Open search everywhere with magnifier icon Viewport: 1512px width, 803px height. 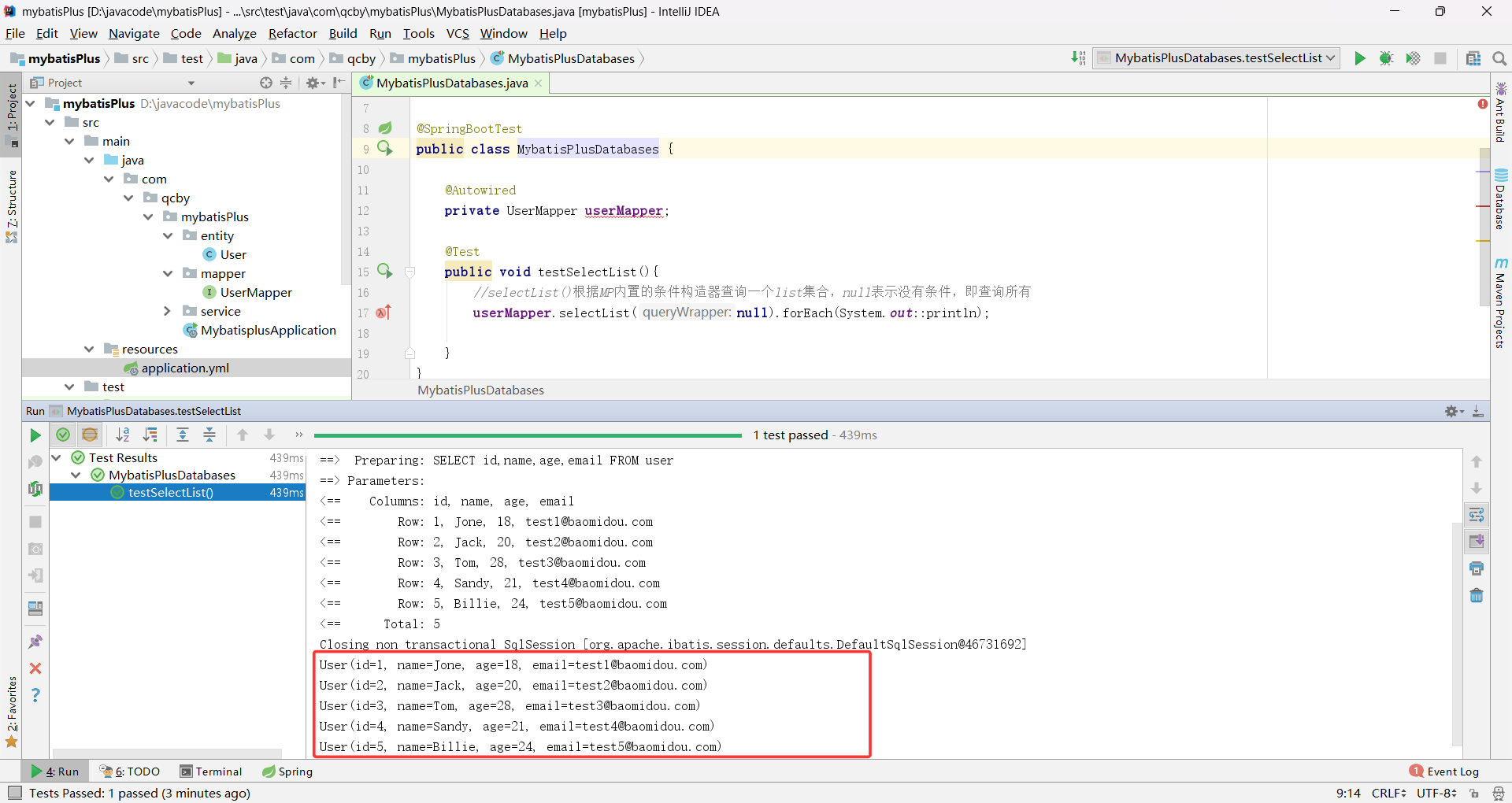pos(1499,57)
